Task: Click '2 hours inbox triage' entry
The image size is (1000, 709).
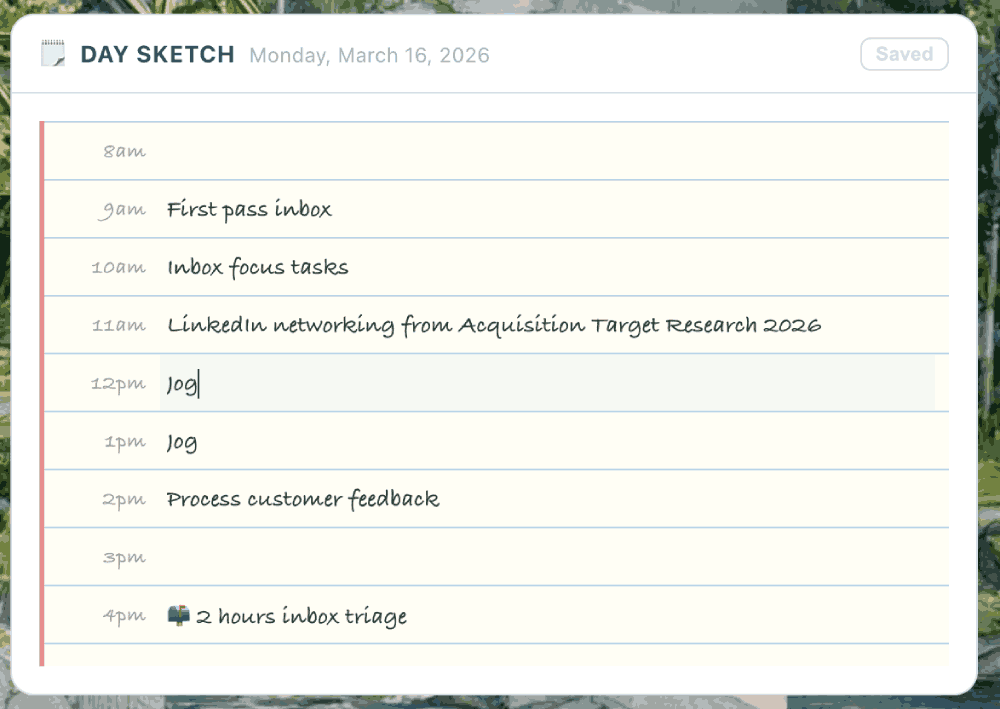Action: pos(301,616)
